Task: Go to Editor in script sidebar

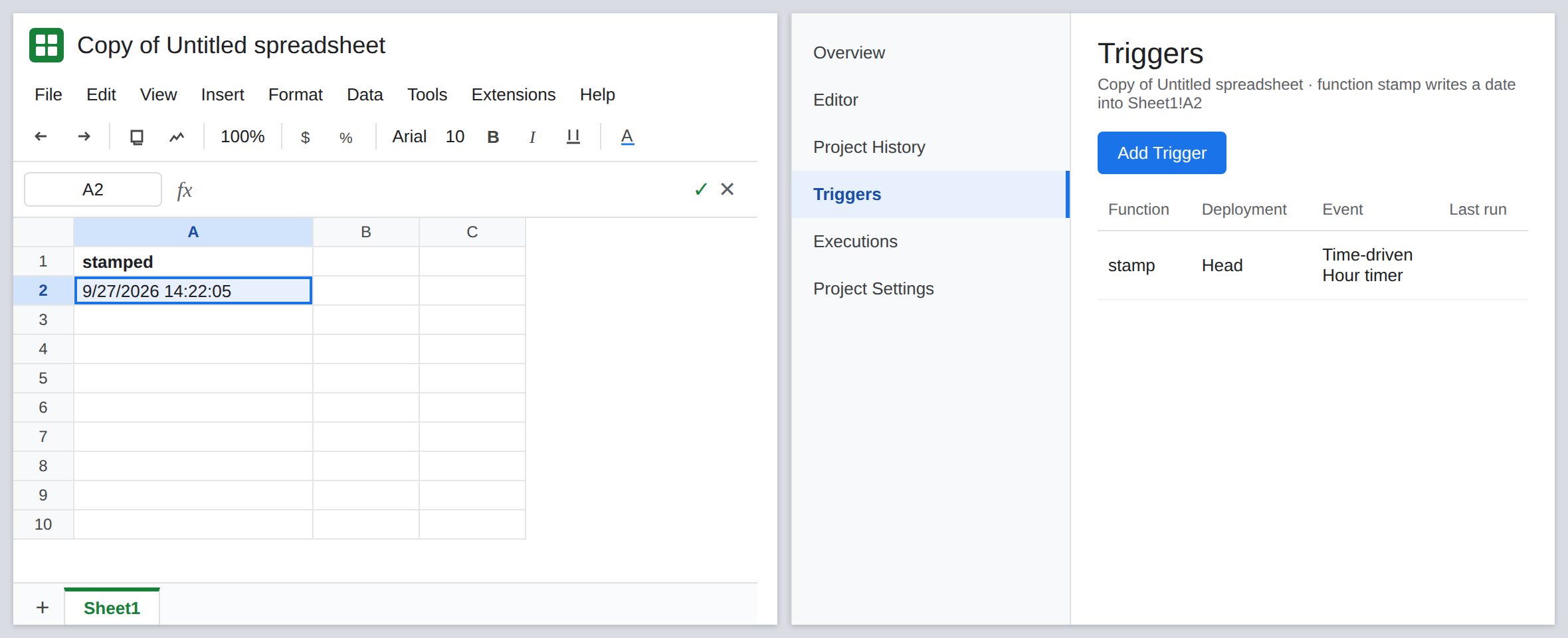Action: [930, 100]
